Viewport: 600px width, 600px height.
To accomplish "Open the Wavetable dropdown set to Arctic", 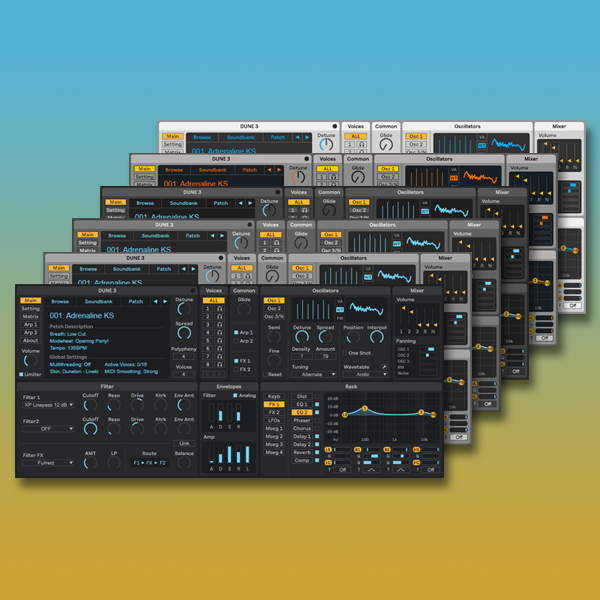I will (x=365, y=374).
